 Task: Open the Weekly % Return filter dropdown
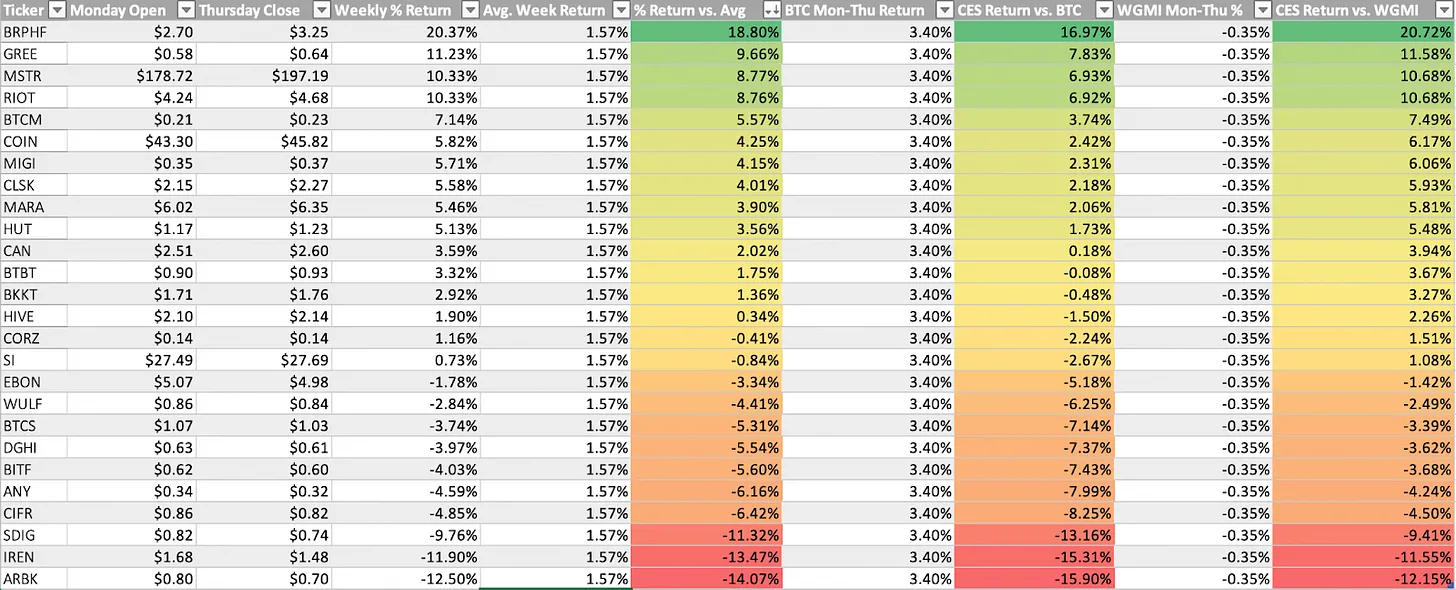click(468, 10)
